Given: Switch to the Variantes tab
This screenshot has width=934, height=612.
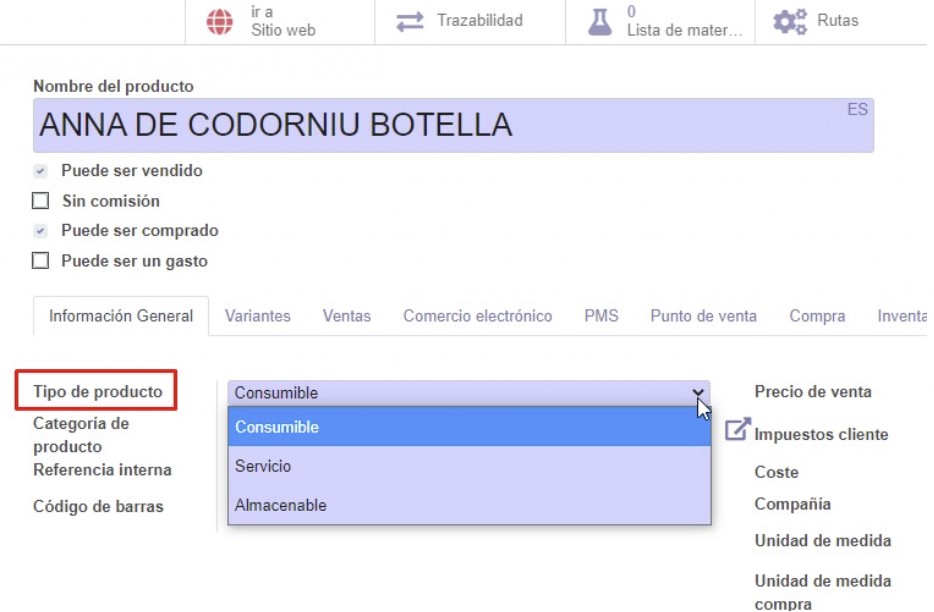Looking at the screenshot, I should coord(257,316).
